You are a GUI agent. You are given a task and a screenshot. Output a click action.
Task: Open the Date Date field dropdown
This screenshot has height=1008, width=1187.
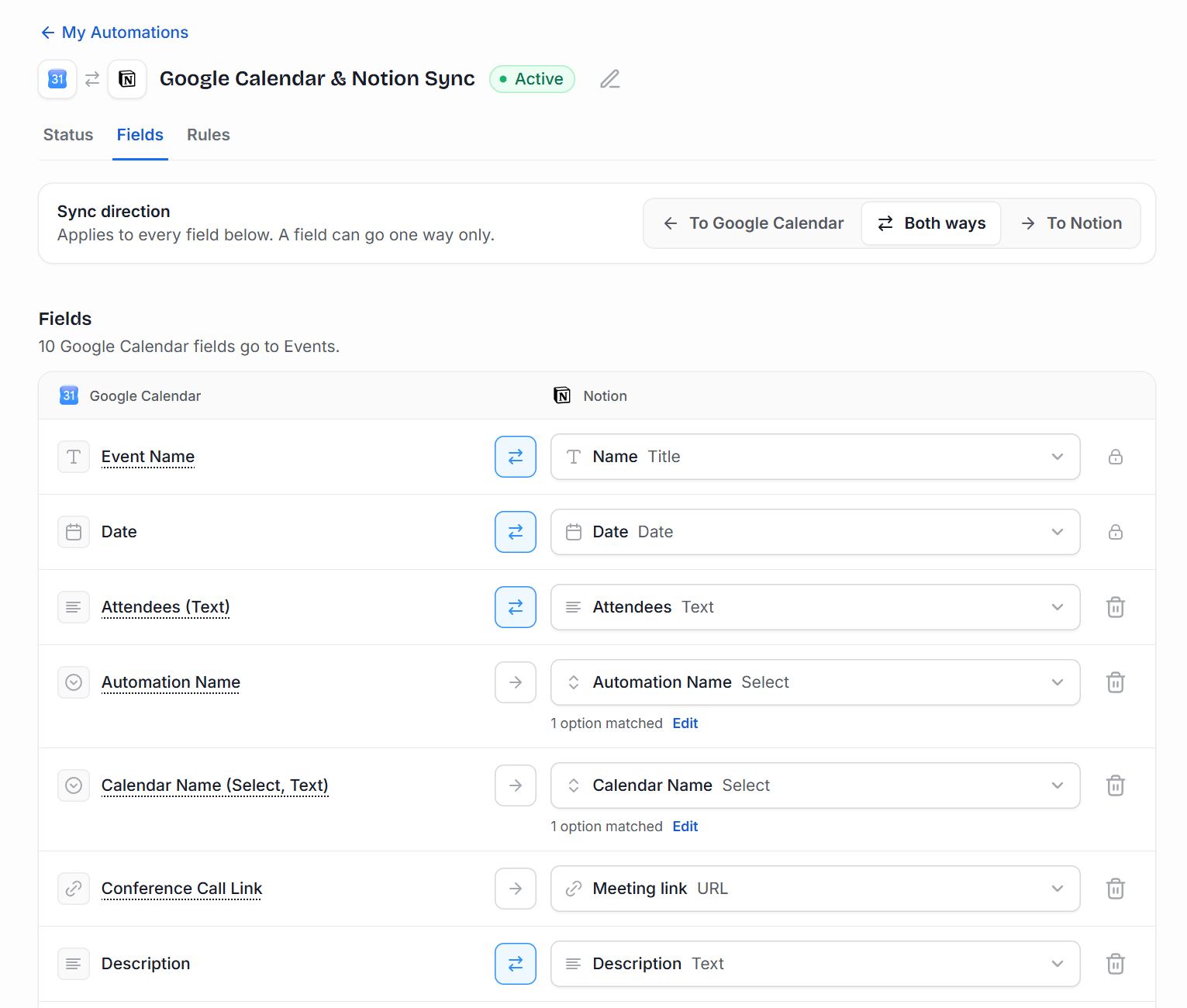click(816, 532)
